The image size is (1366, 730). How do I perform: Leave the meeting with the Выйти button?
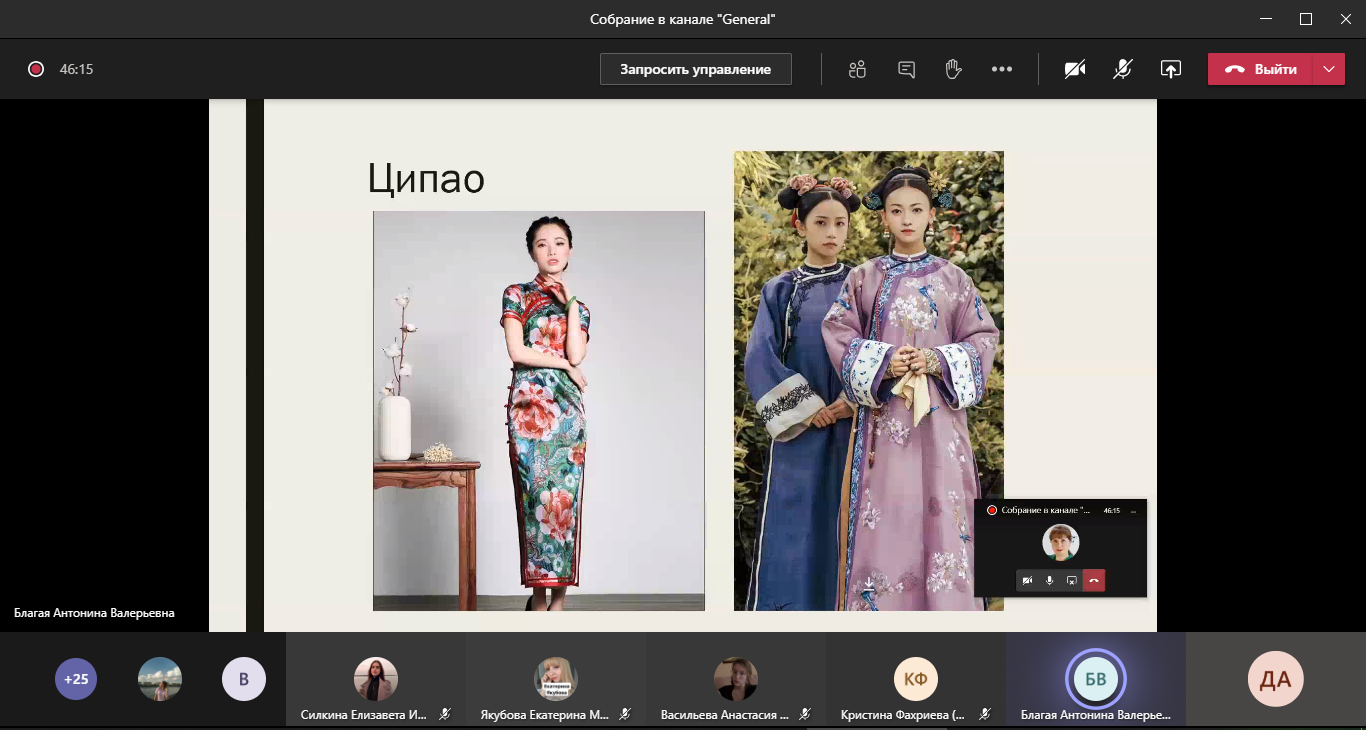pyautogui.click(x=1262, y=69)
